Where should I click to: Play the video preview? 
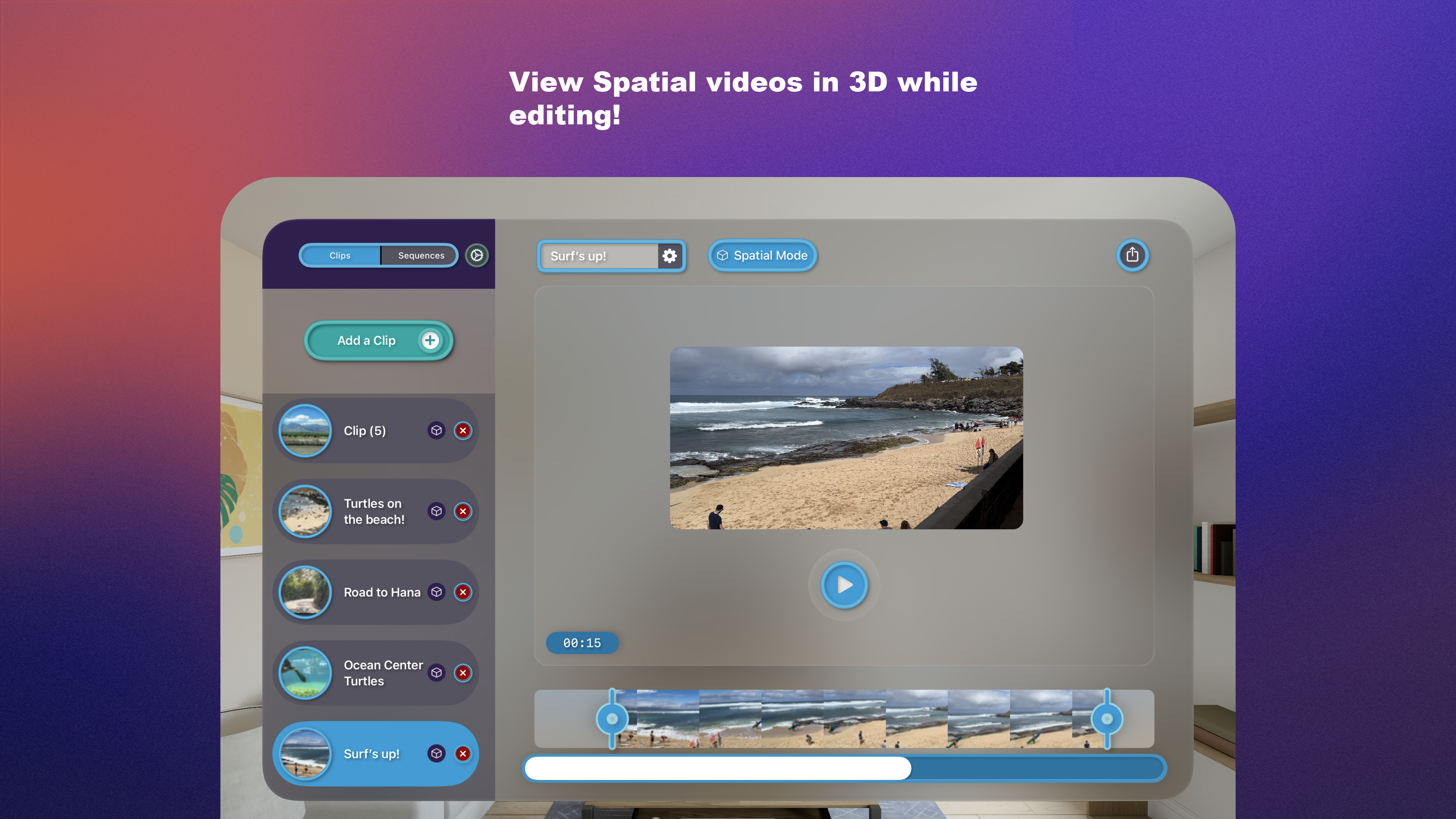click(844, 585)
